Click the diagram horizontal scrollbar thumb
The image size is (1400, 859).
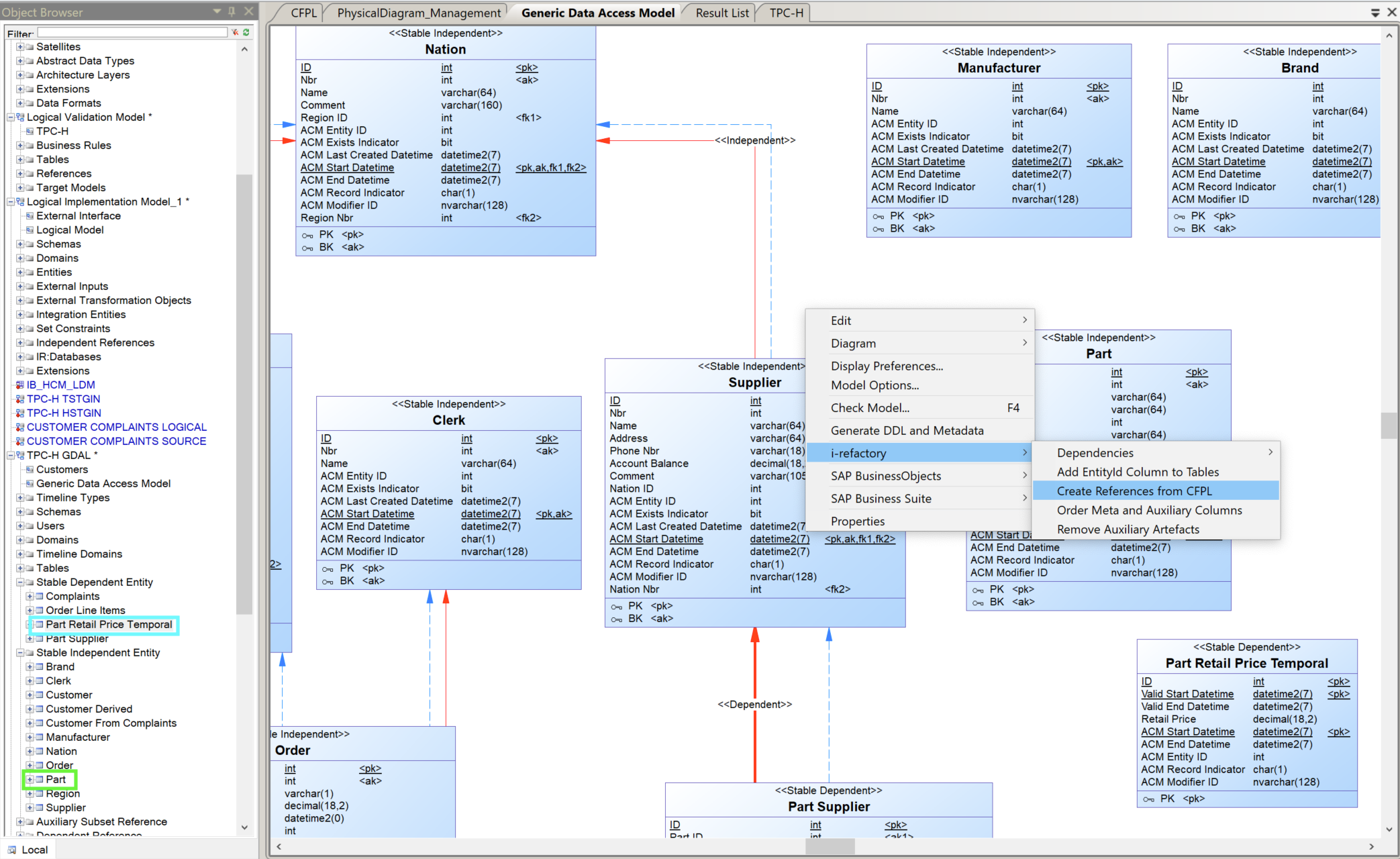[x=830, y=847]
